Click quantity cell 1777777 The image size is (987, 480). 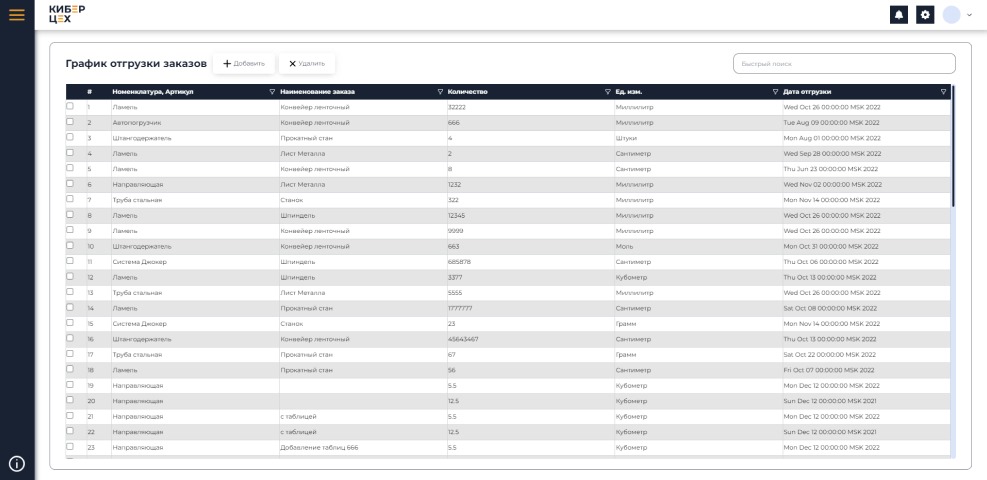coord(531,308)
